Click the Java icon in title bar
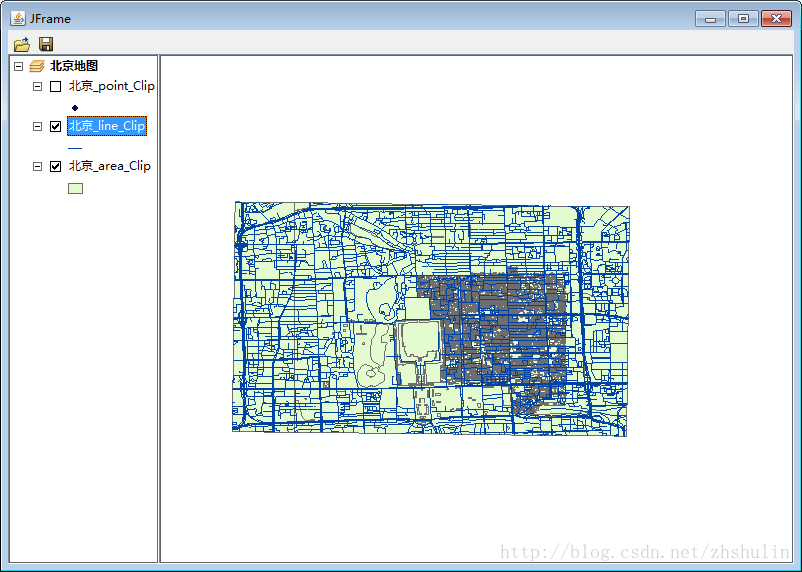The height and width of the screenshot is (572, 802). click(17, 18)
